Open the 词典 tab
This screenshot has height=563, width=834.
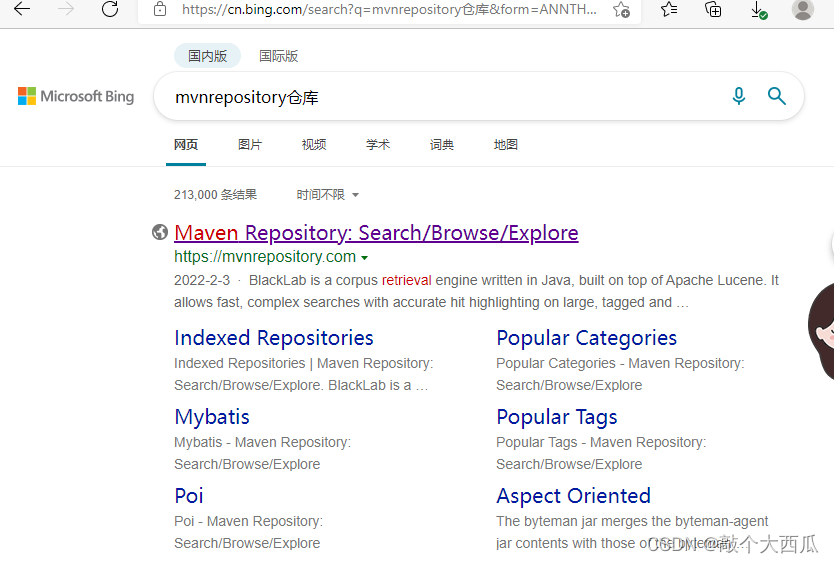click(x=441, y=145)
